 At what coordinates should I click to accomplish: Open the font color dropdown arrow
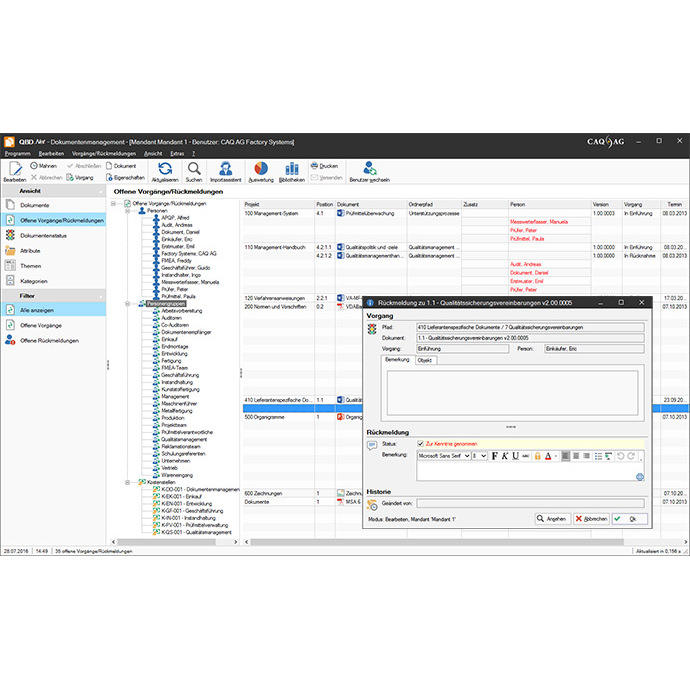[x=556, y=456]
